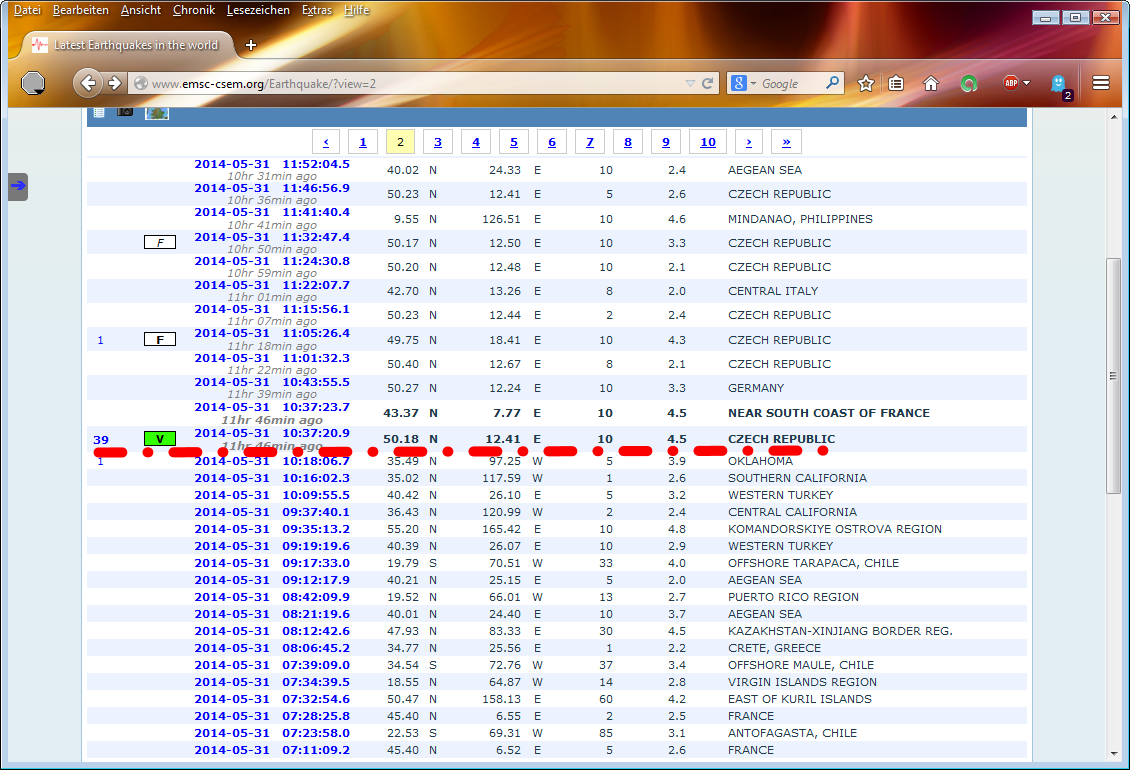This screenshot has height=770, width=1130.
Task: Click the green V badge on Czech Republic row
Action: (x=159, y=439)
